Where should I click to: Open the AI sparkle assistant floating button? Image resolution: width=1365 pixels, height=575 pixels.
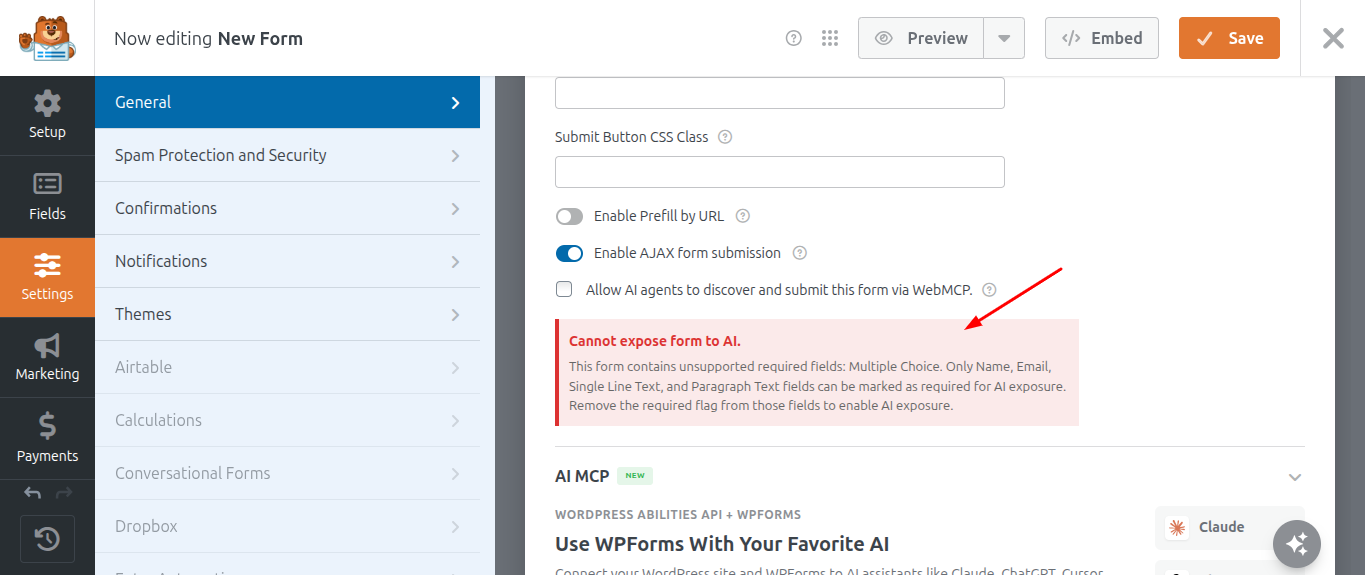[x=1297, y=544]
